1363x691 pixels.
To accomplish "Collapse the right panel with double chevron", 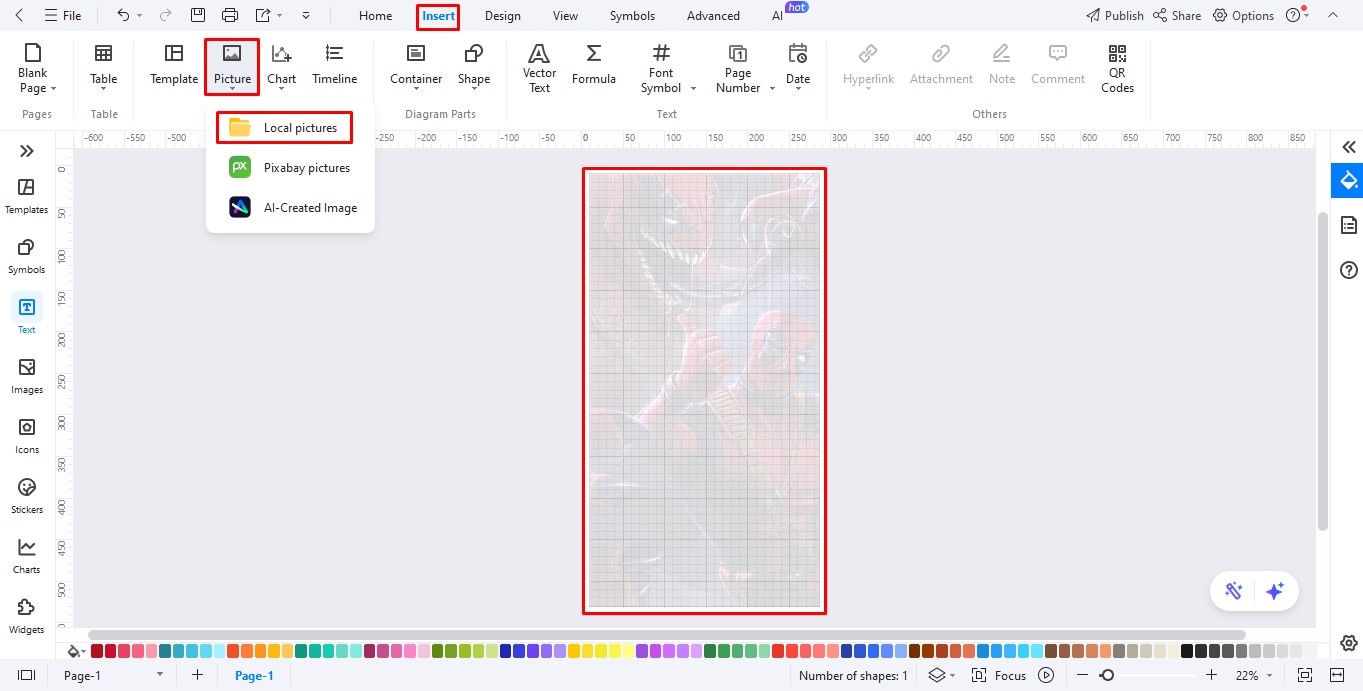I will click(1348, 147).
